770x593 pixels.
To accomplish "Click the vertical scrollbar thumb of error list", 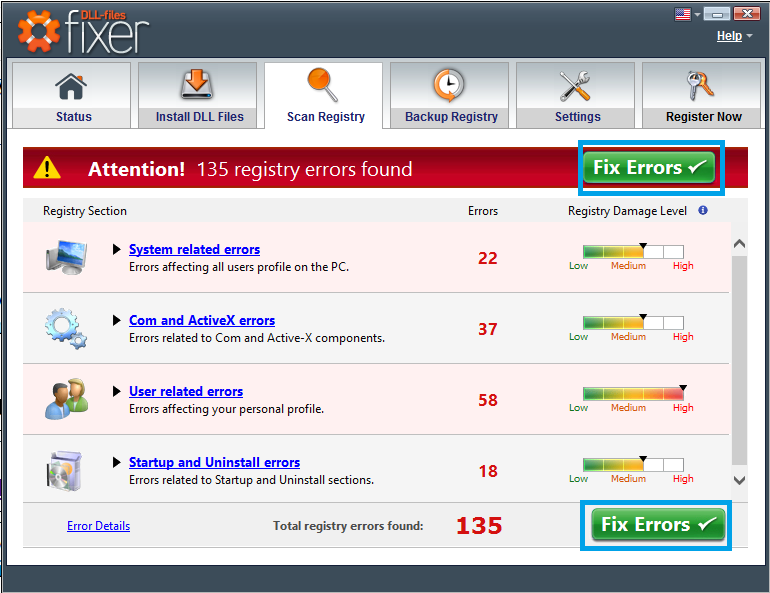I will pyautogui.click(x=739, y=360).
